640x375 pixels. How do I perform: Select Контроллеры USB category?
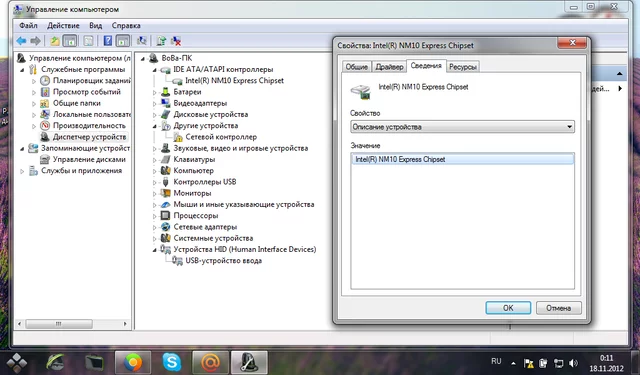tap(204, 182)
